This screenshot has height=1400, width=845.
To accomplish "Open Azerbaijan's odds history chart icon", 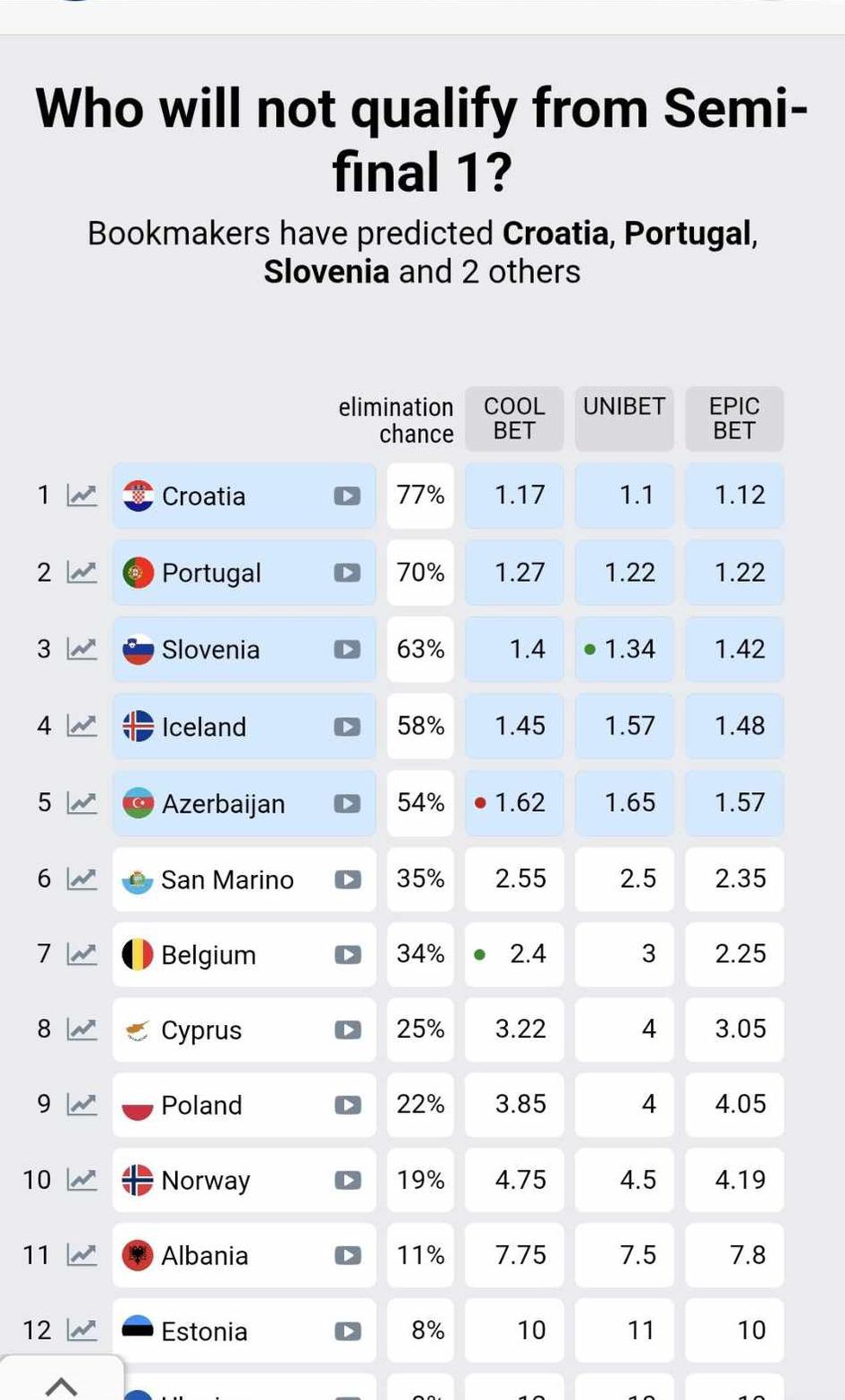I will (x=82, y=803).
